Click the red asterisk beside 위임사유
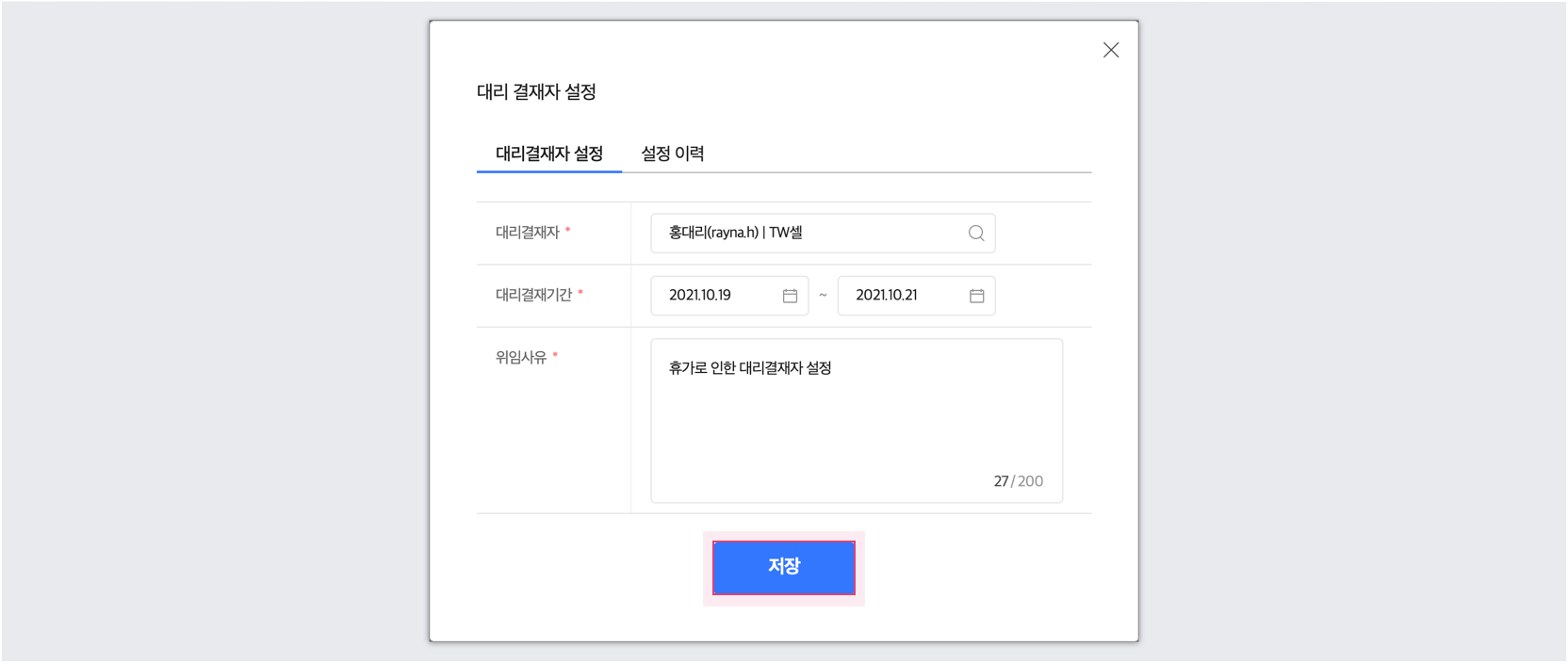The height and width of the screenshot is (663, 1568). point(555,356)
